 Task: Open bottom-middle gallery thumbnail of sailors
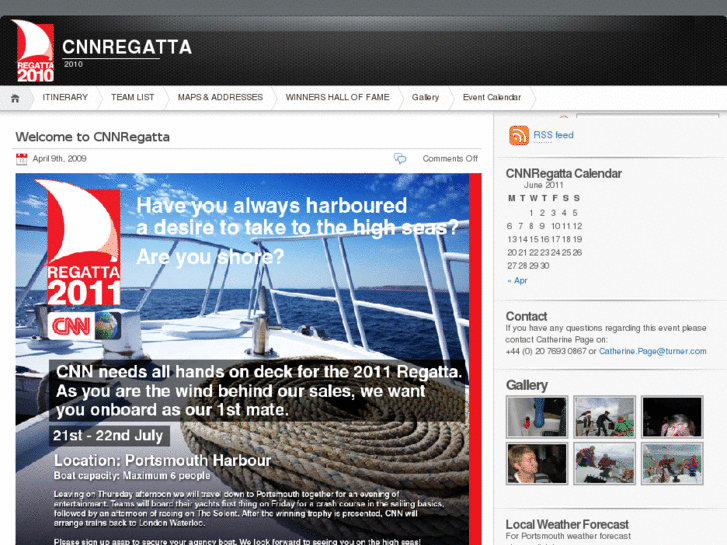(604, 463)
